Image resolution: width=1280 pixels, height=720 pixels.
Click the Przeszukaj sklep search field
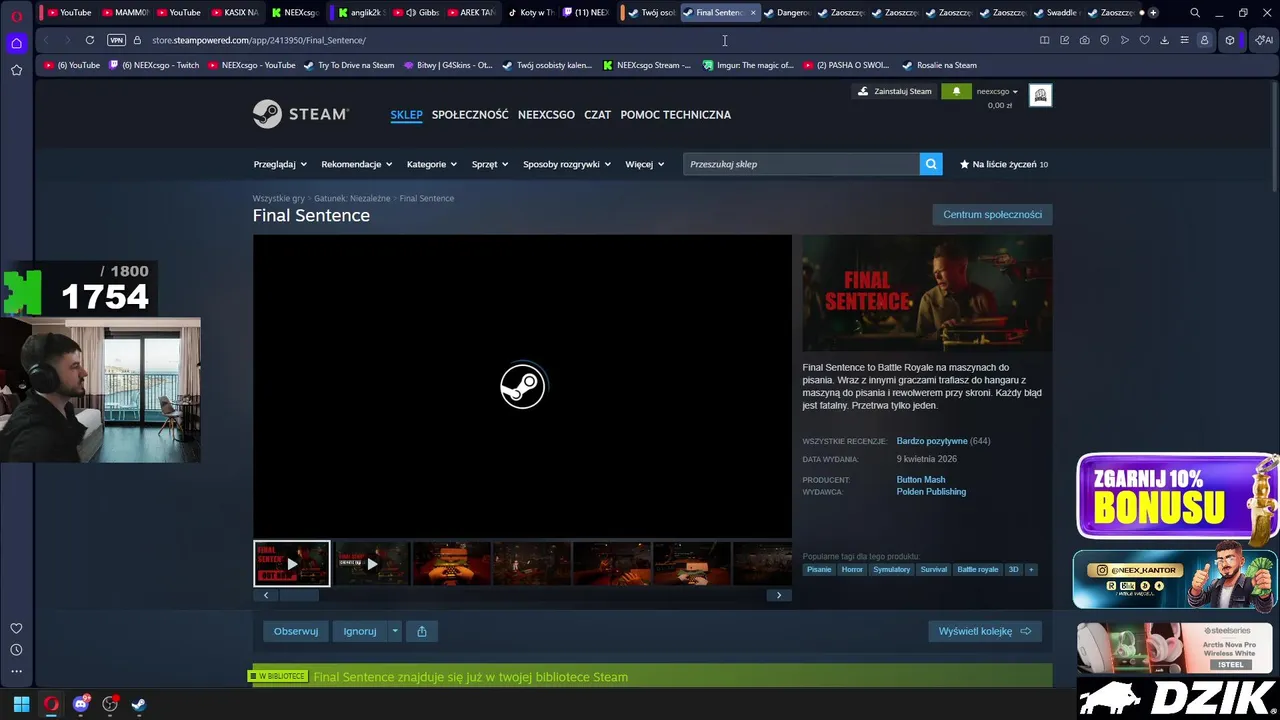[x=801, y=164]
